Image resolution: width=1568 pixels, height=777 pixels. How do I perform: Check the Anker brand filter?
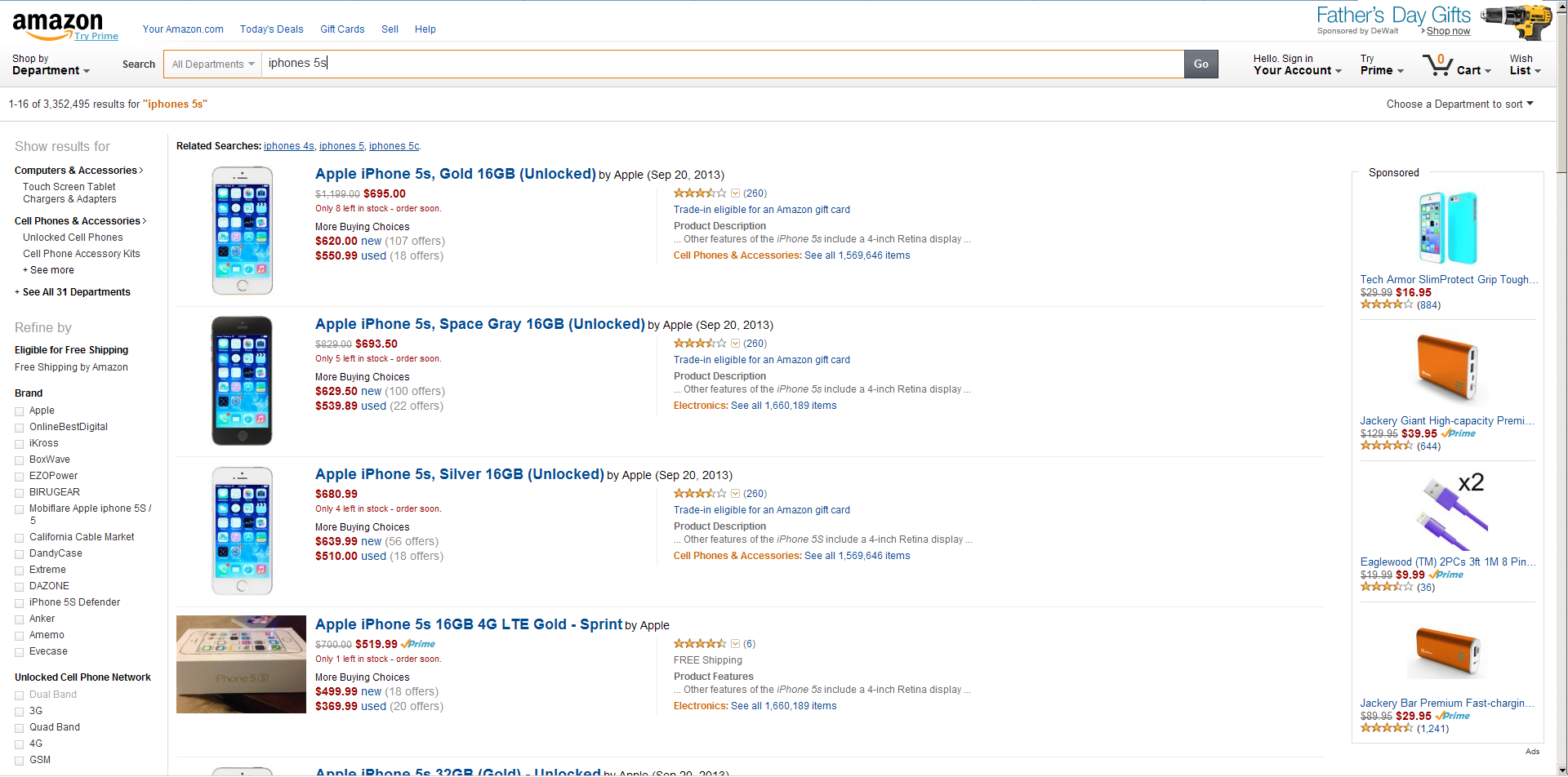[x=20, y=619]
